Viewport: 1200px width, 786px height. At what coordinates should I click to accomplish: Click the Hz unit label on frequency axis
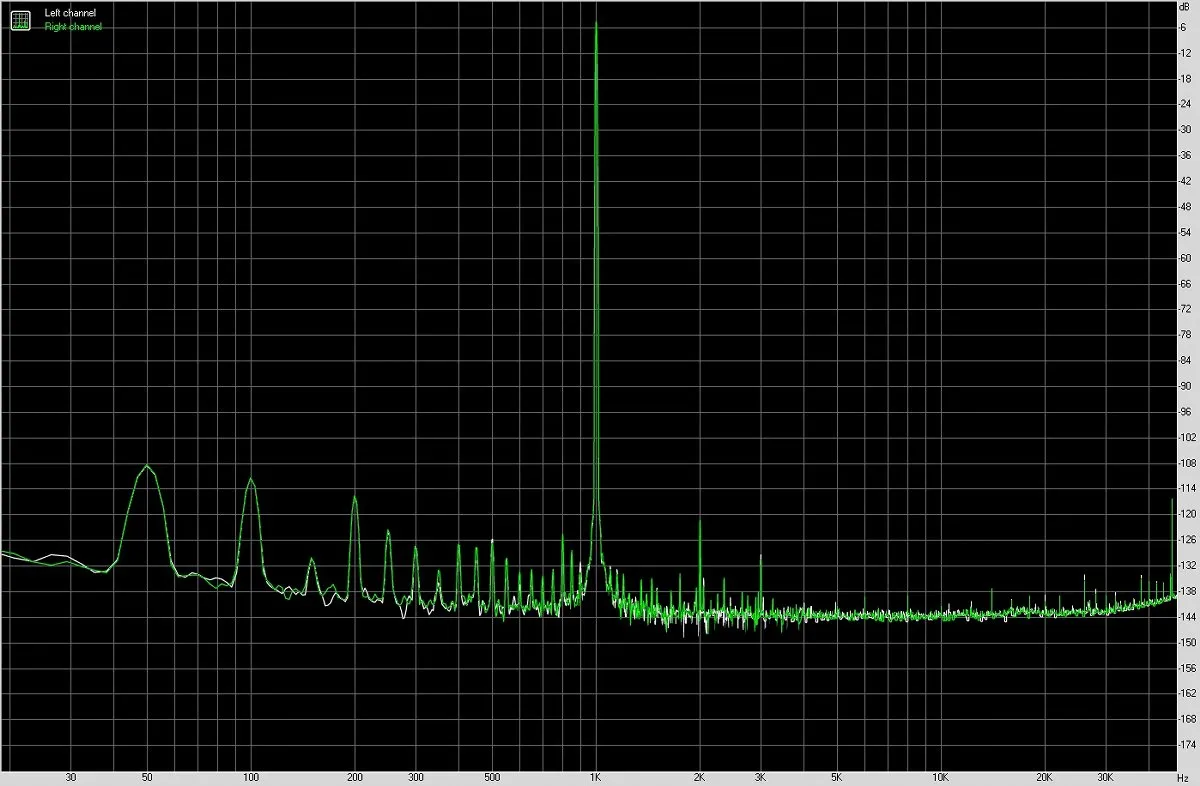1185,777
